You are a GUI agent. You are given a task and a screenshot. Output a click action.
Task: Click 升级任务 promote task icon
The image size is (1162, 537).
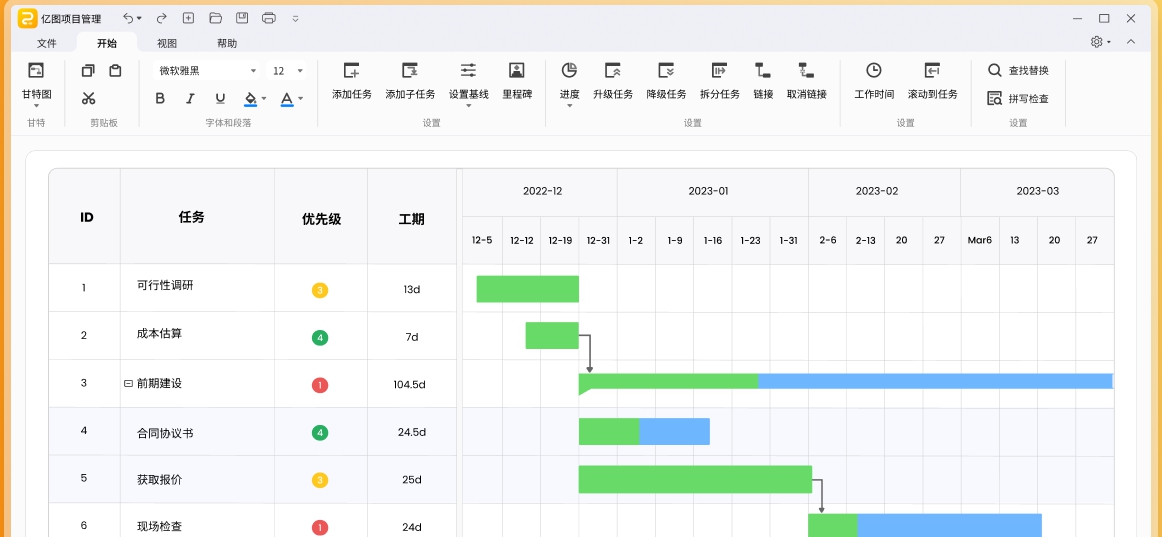(x=612, y=71)
